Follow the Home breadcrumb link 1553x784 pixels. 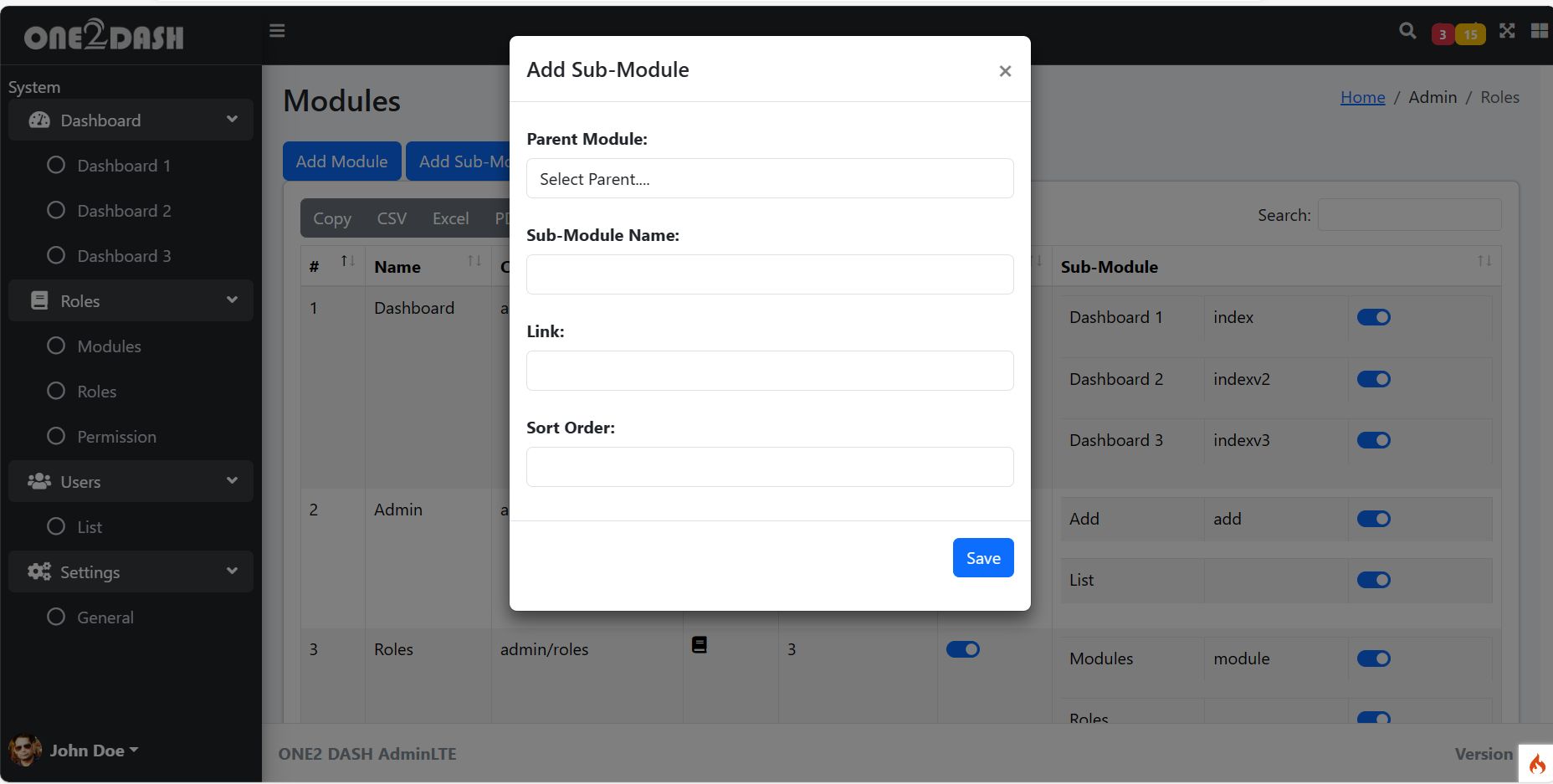pos(1362,97)
